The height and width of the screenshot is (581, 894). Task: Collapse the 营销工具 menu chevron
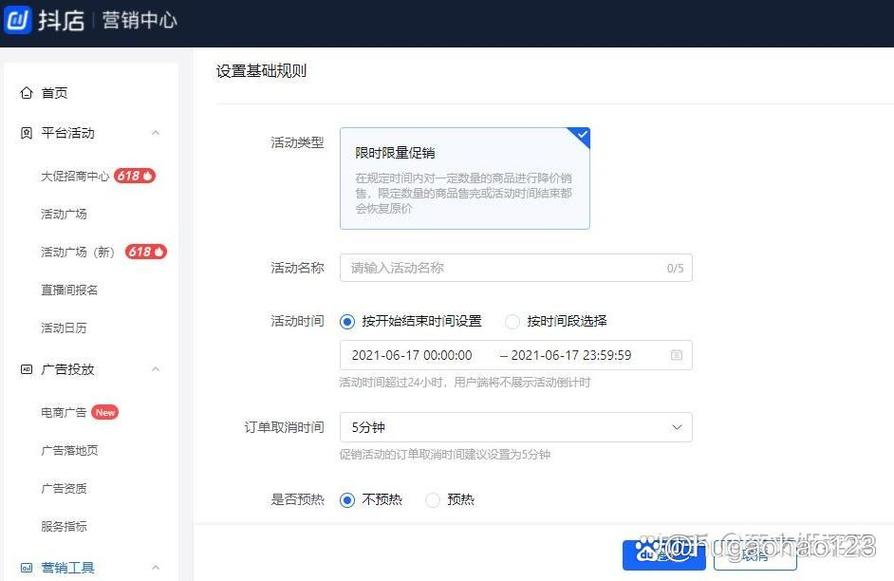155,567
